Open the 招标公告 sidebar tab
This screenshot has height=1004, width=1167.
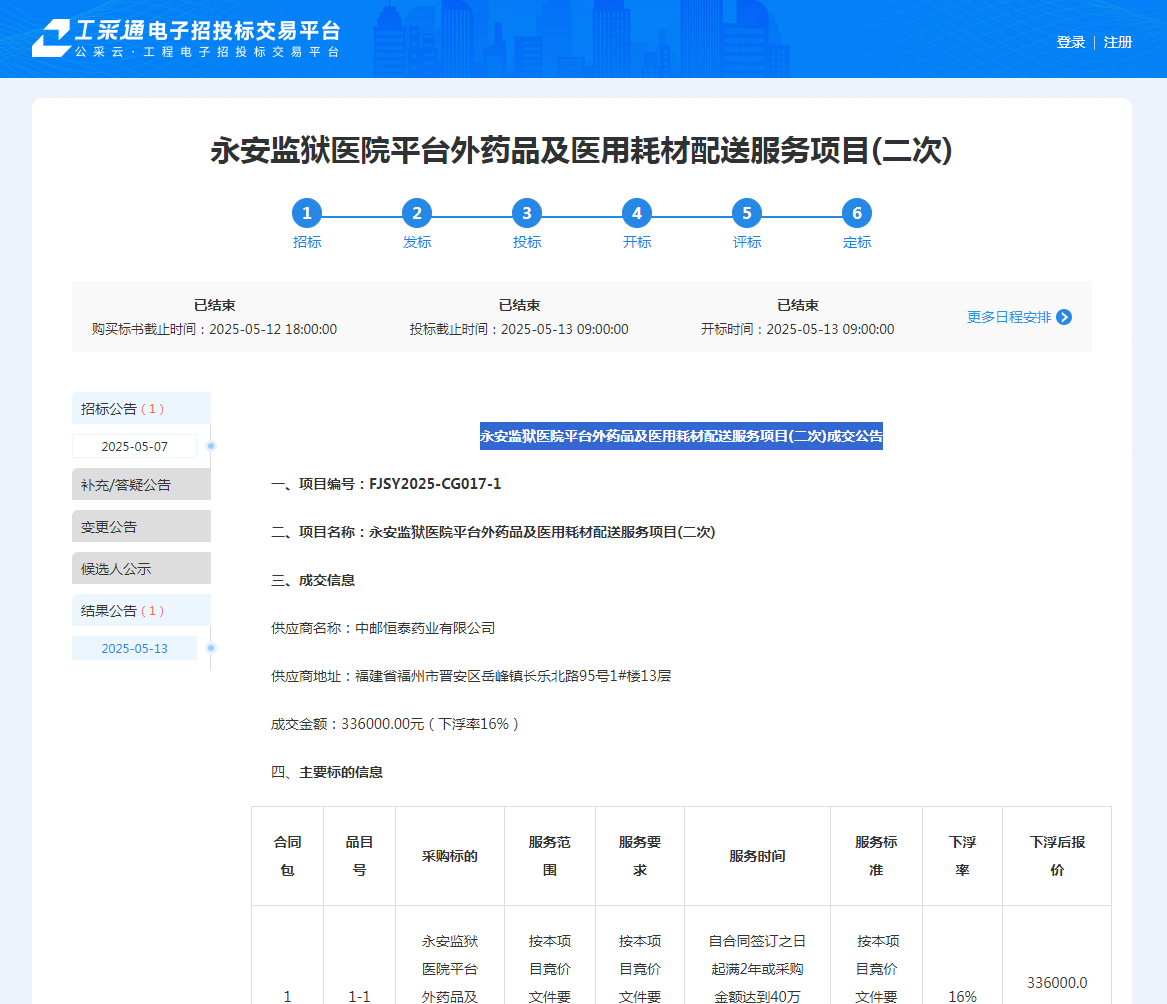[x=141, y=409]
